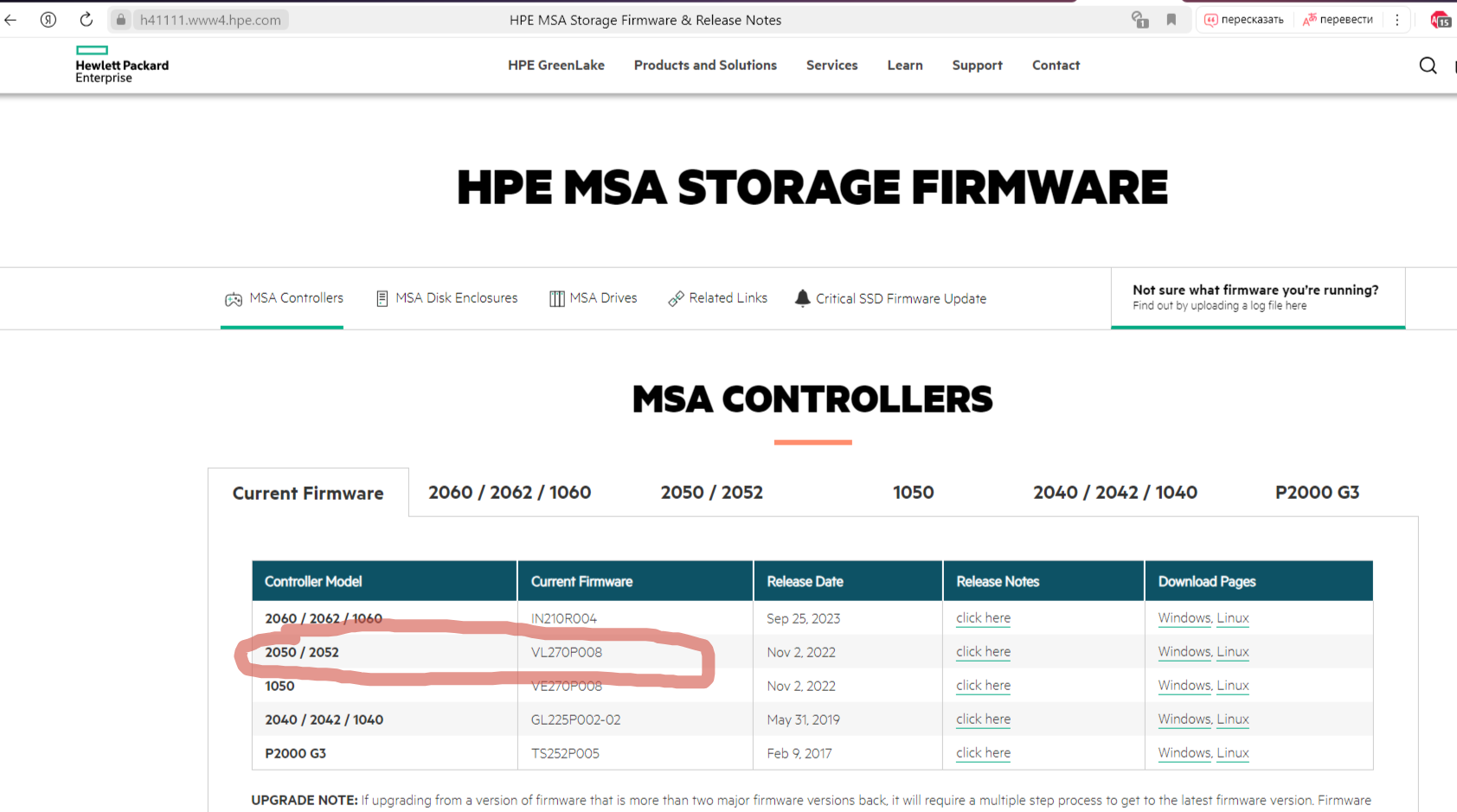Click the address bar URL field
This screenshot has height=812, width=1457.
pyautogui.click(x=210, y=20)
